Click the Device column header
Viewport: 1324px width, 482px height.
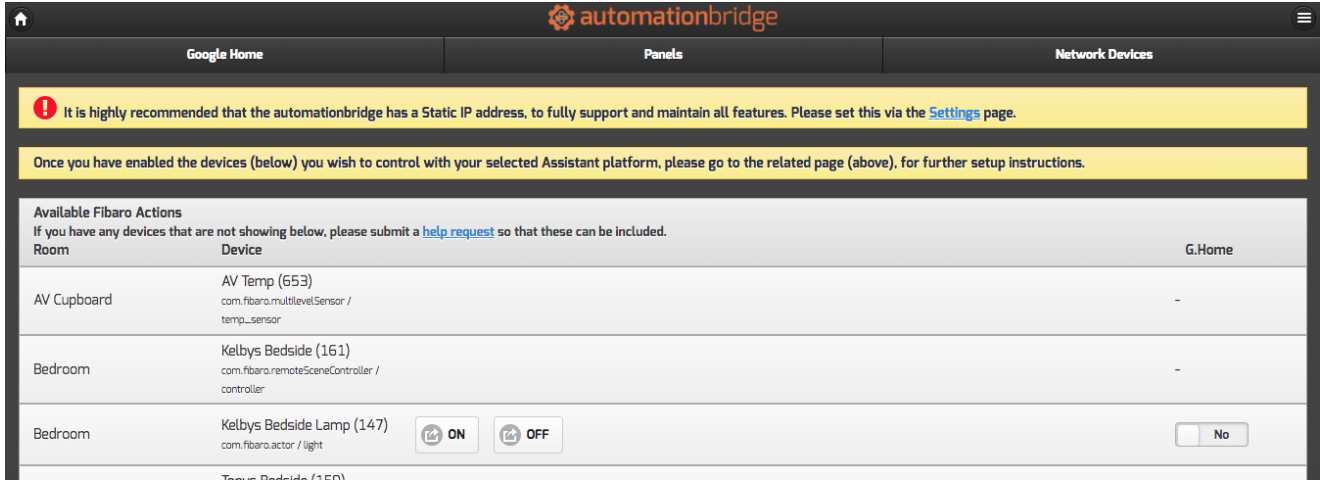[241, 250]
